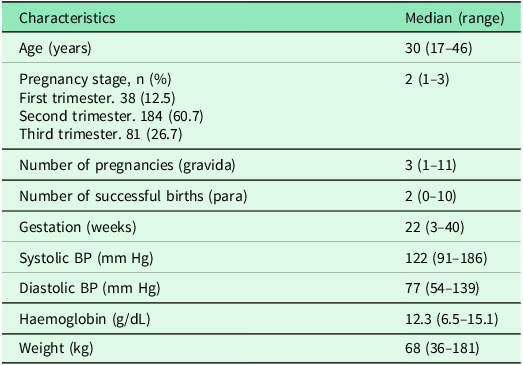Screen dimensions: 523x365
Task: Select the Age (years) row label
Action: 55,48
